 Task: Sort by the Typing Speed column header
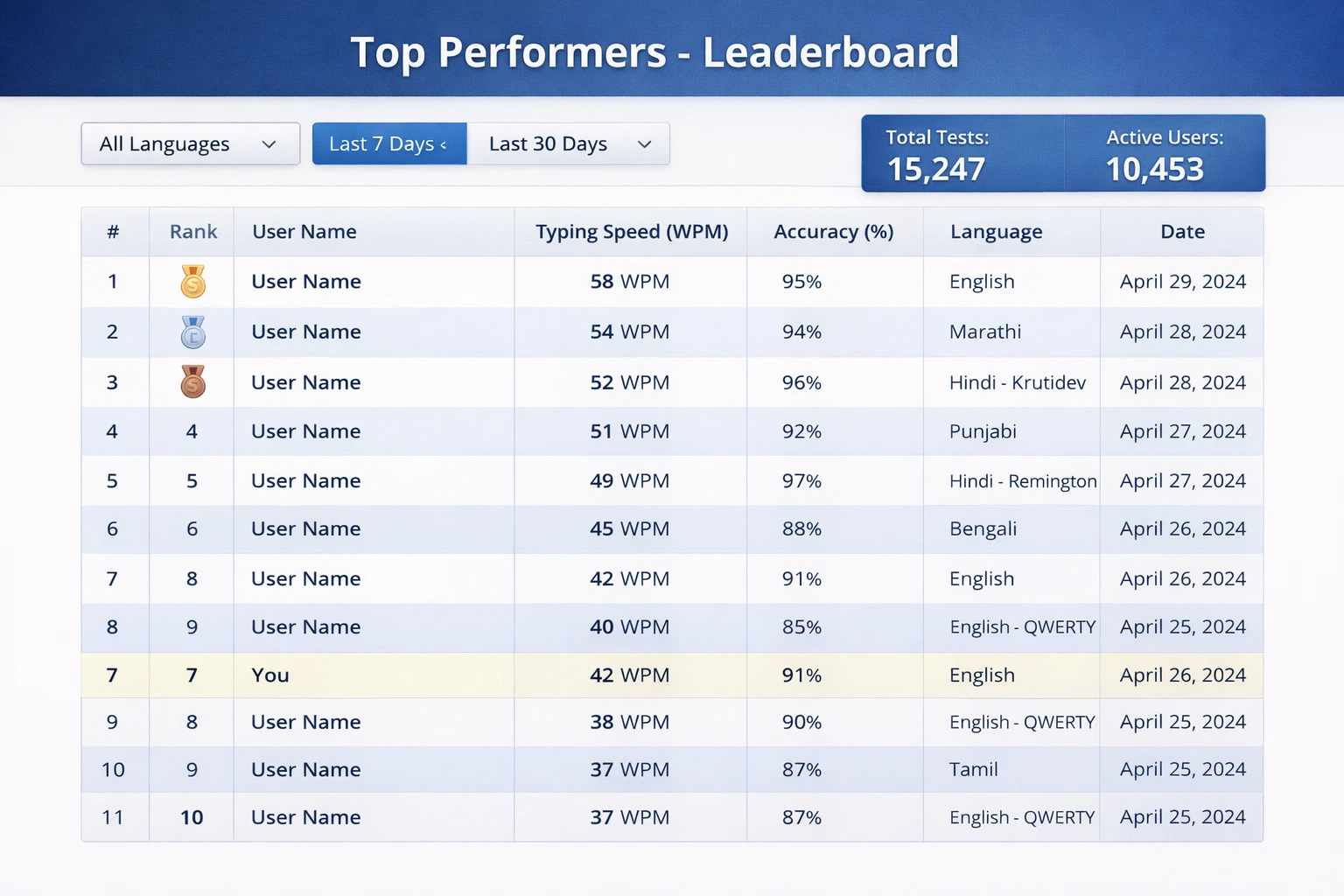click(x=631, y=231)
